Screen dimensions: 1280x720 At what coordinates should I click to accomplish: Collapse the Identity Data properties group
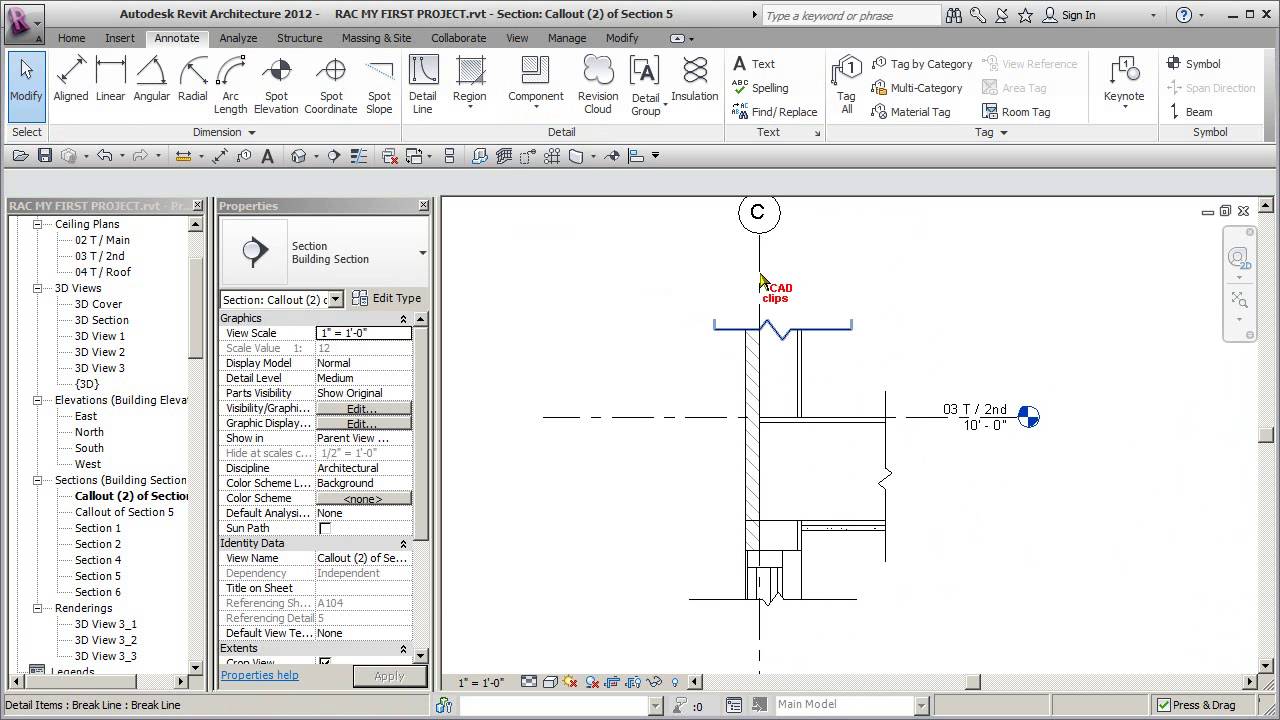coord(403,544)
